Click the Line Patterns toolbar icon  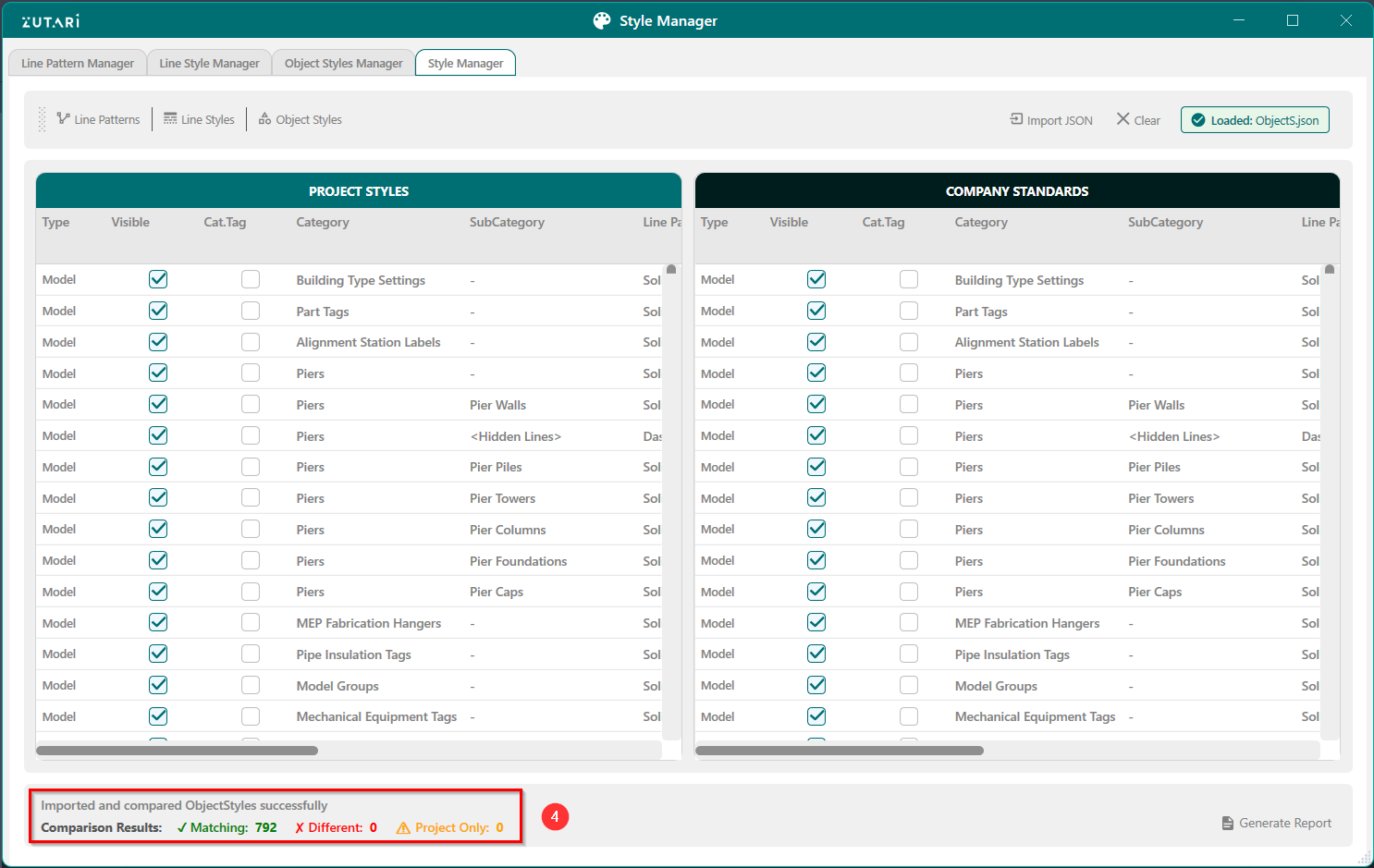(x=64, y=118)
